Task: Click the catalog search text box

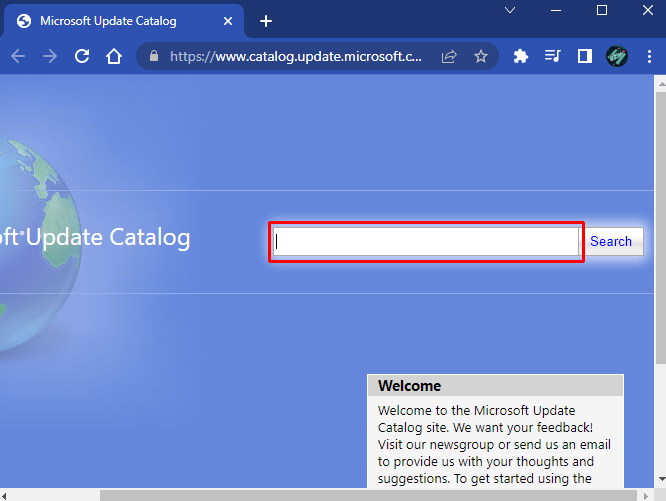Action: point(426,242)
